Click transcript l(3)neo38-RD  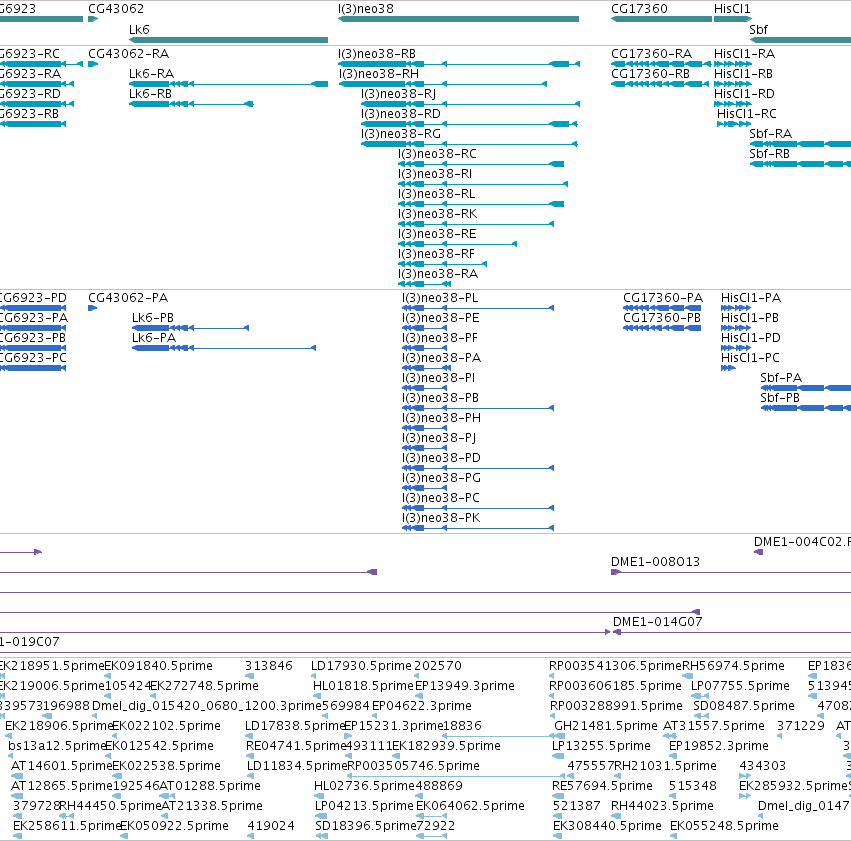(x=401, y=114)
